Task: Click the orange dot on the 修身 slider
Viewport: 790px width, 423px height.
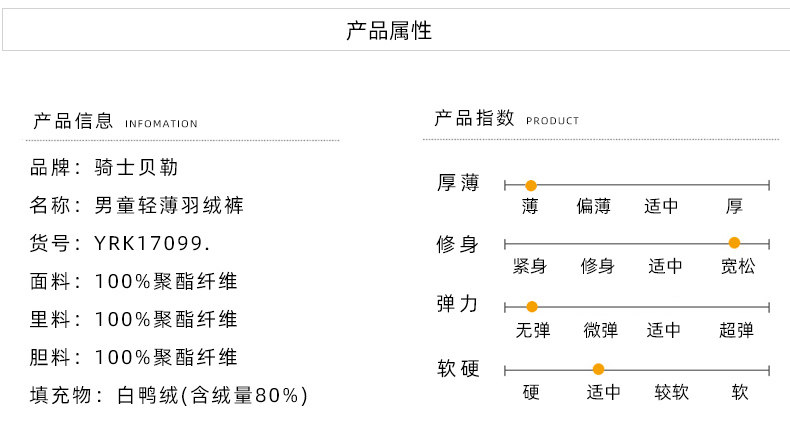Action: coord(734,243)
